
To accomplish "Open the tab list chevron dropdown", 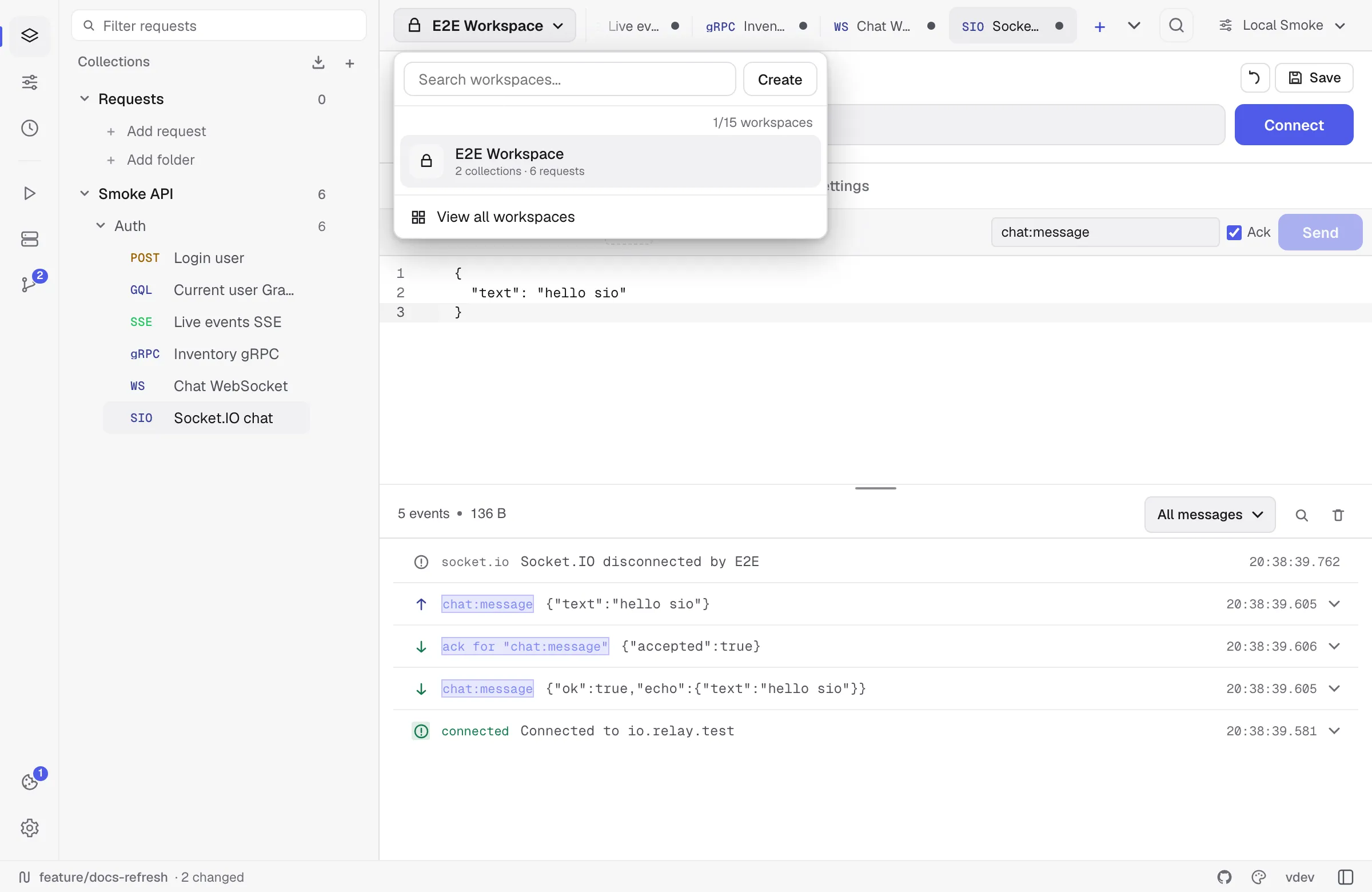I will click(x=1134, y=25).
